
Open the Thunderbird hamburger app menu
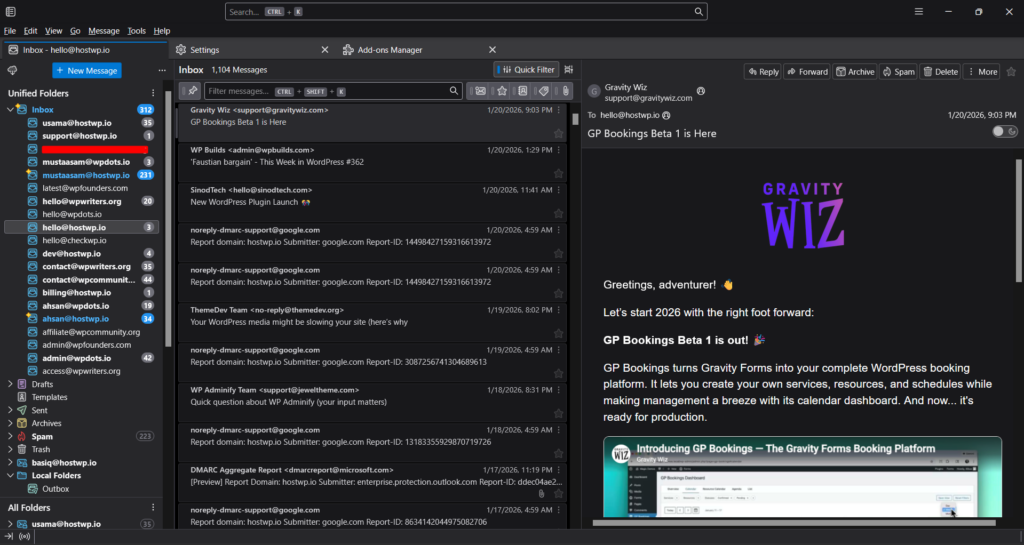tap(918, 12)
